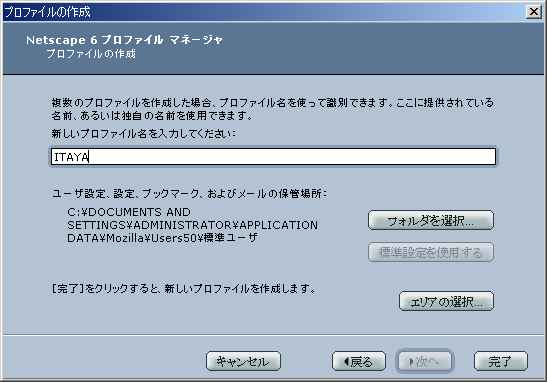Screen dimensions: 547x382
Task: Click the [完了]をクリックすると instruction text
Action: pos(184,289)
